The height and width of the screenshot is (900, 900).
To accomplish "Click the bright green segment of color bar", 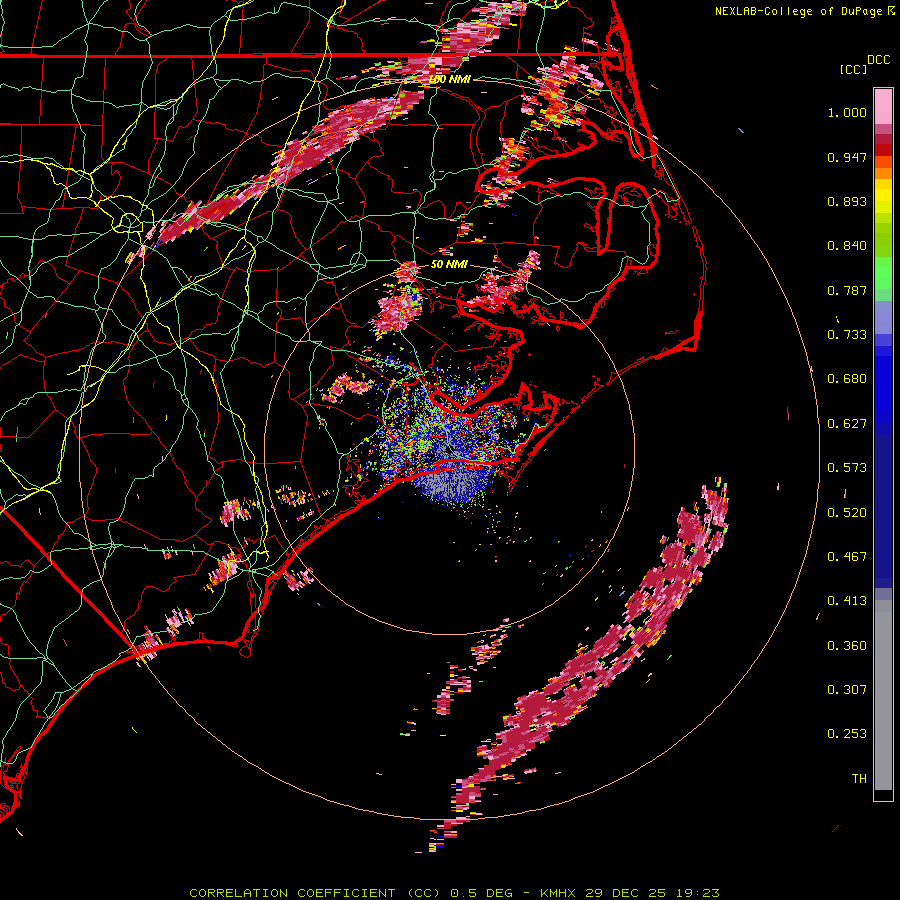I will [883, 273].
